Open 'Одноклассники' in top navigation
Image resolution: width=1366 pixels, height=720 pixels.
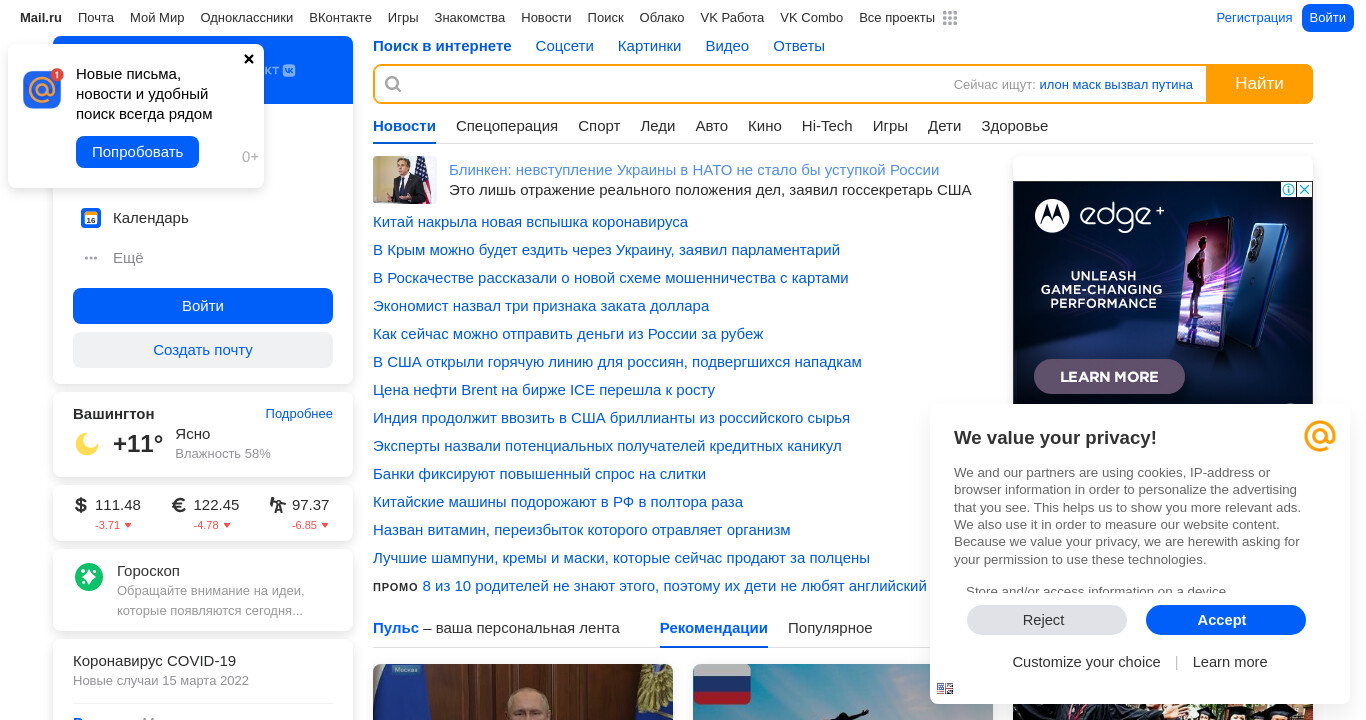coord(247,18)
